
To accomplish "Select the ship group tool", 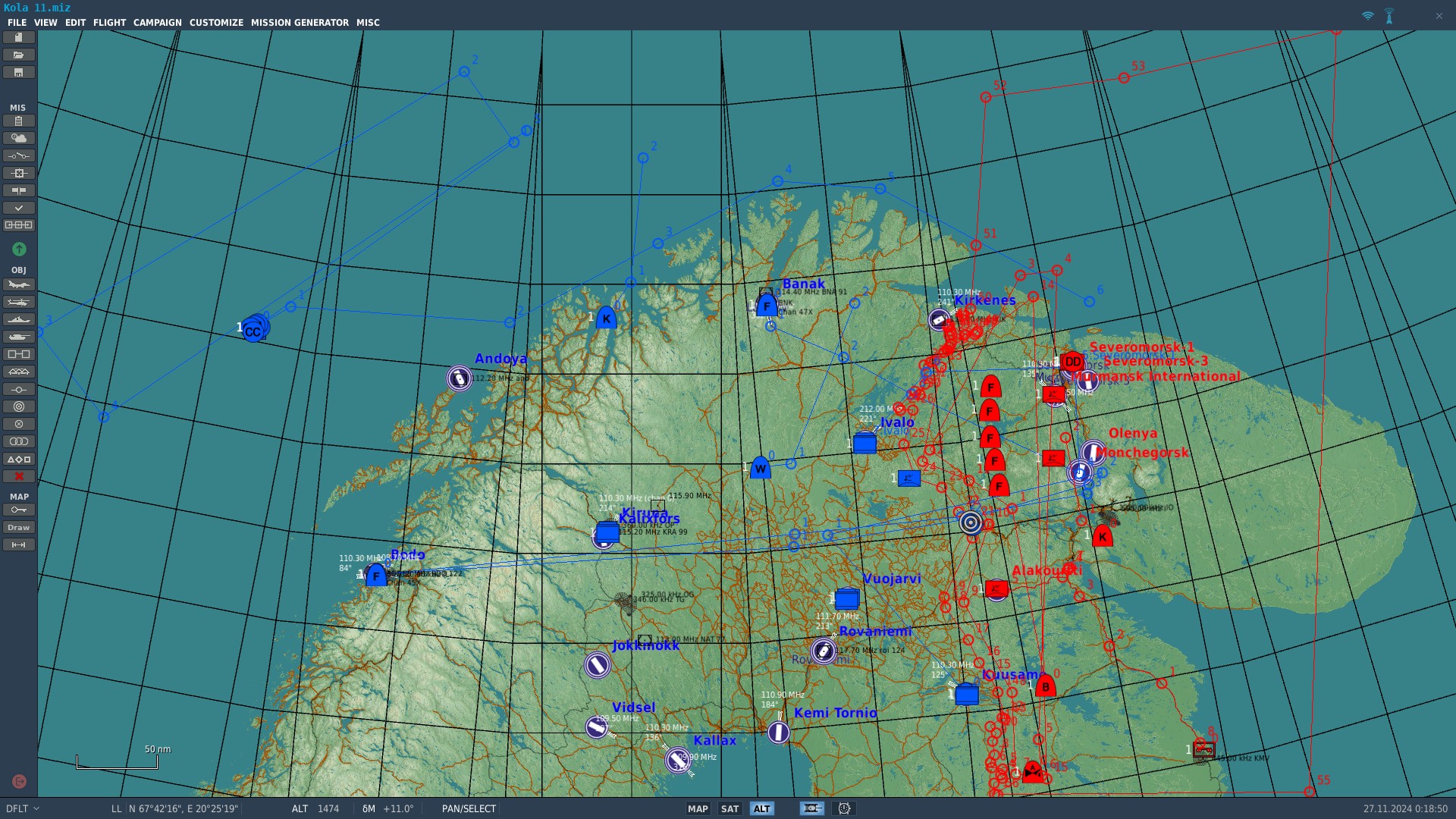I will tap(18, 319).
